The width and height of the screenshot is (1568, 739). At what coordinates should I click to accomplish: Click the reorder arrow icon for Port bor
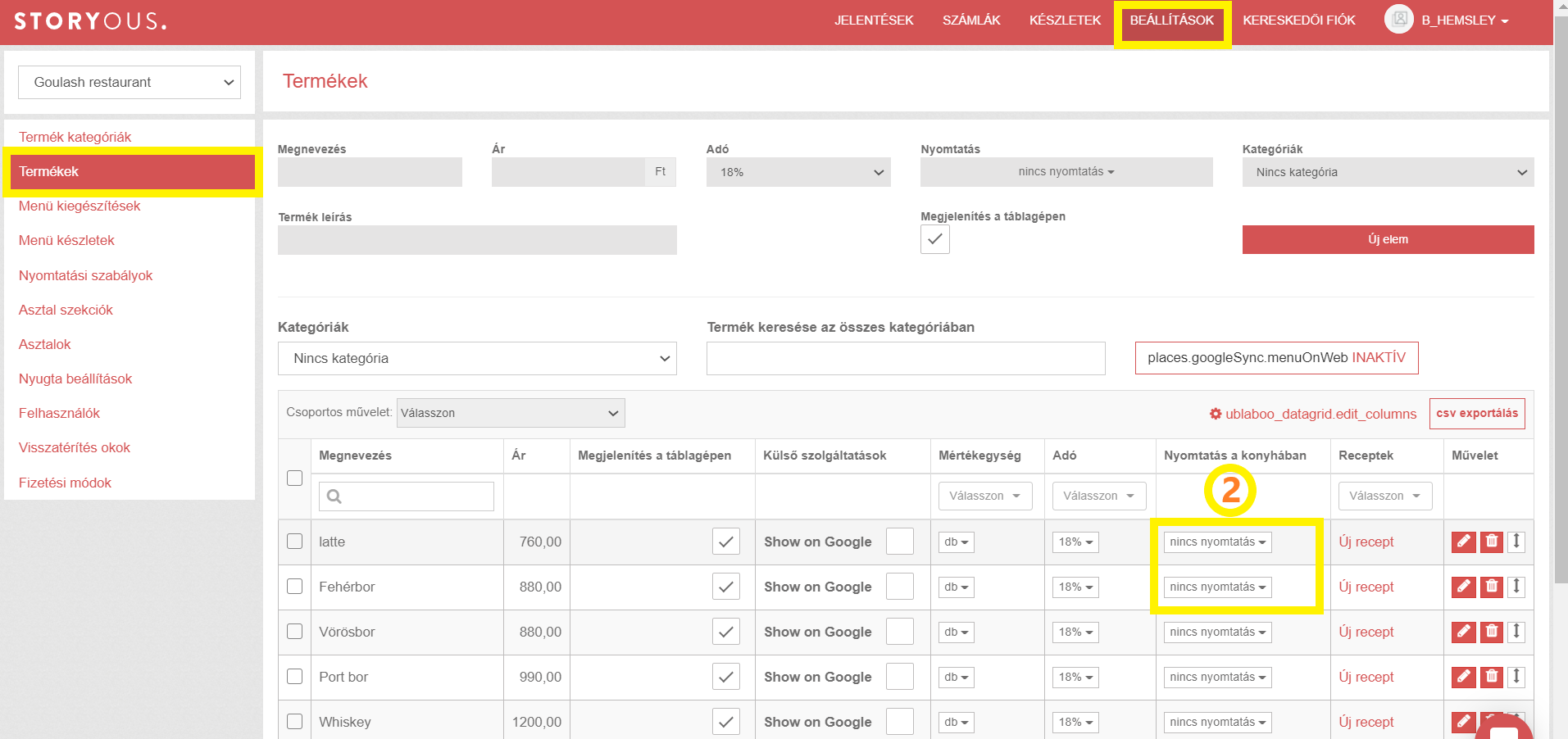point(1516,677)
